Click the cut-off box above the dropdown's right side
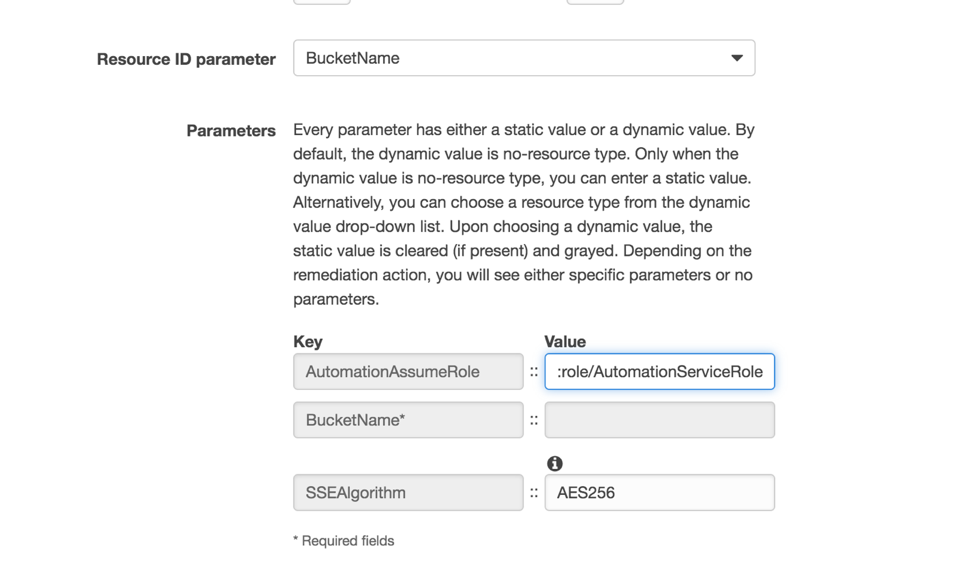974x583 pixels. point(595,2)
